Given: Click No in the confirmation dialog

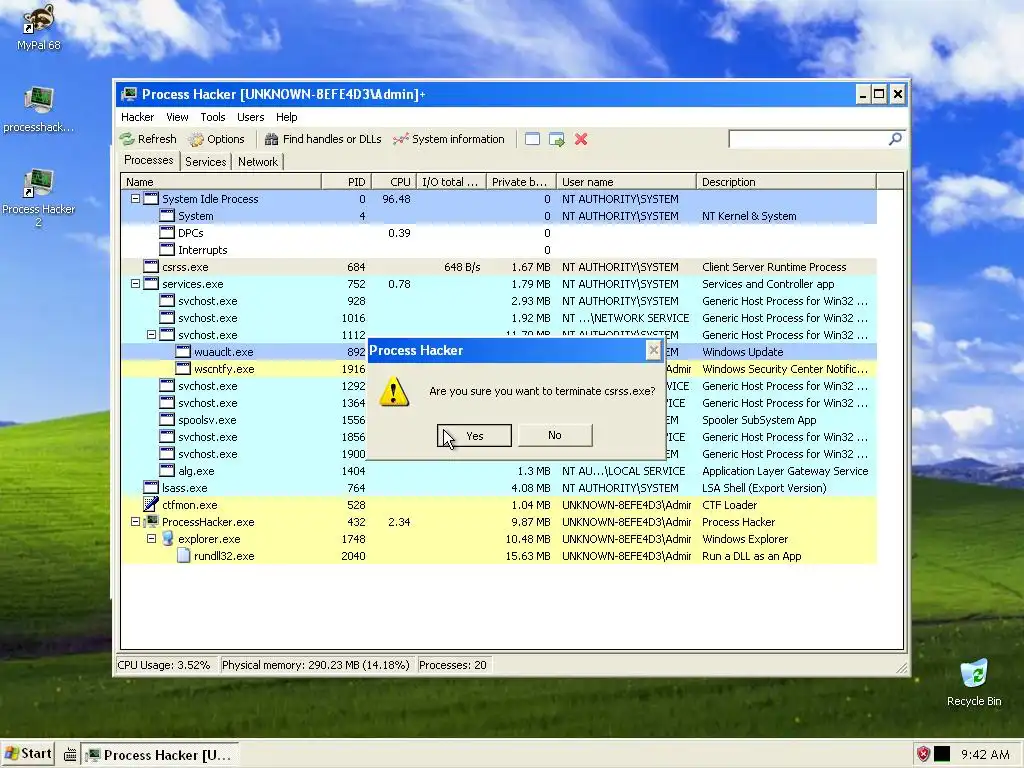Looking at the screenshot, I should (555, 436).
